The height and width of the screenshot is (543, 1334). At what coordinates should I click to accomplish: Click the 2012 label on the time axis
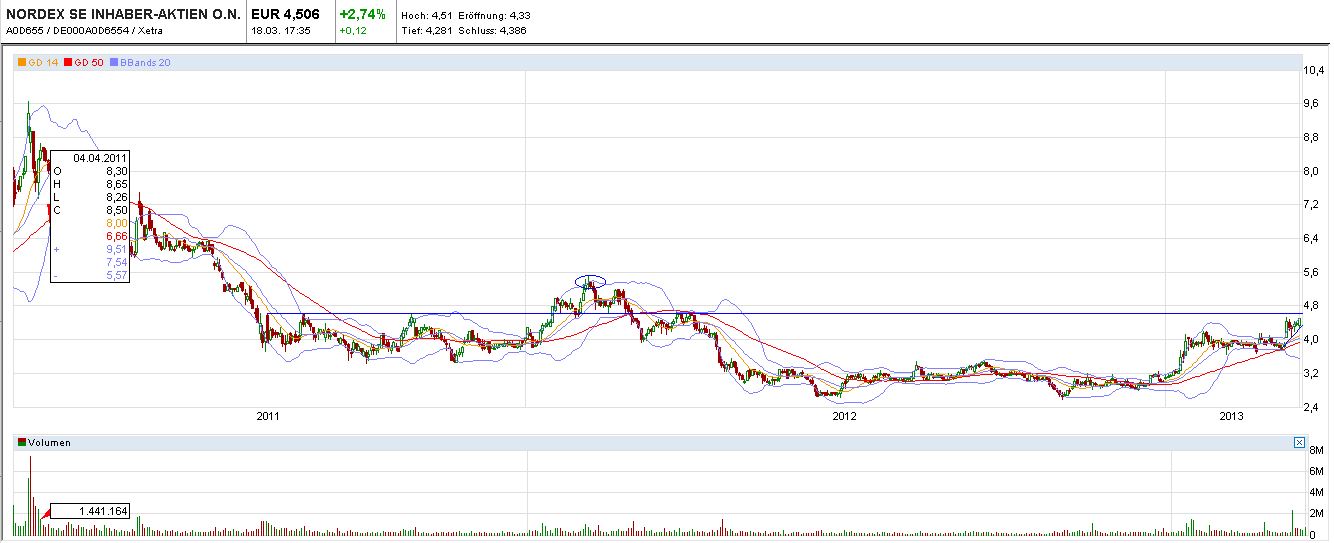pos(845,415)
